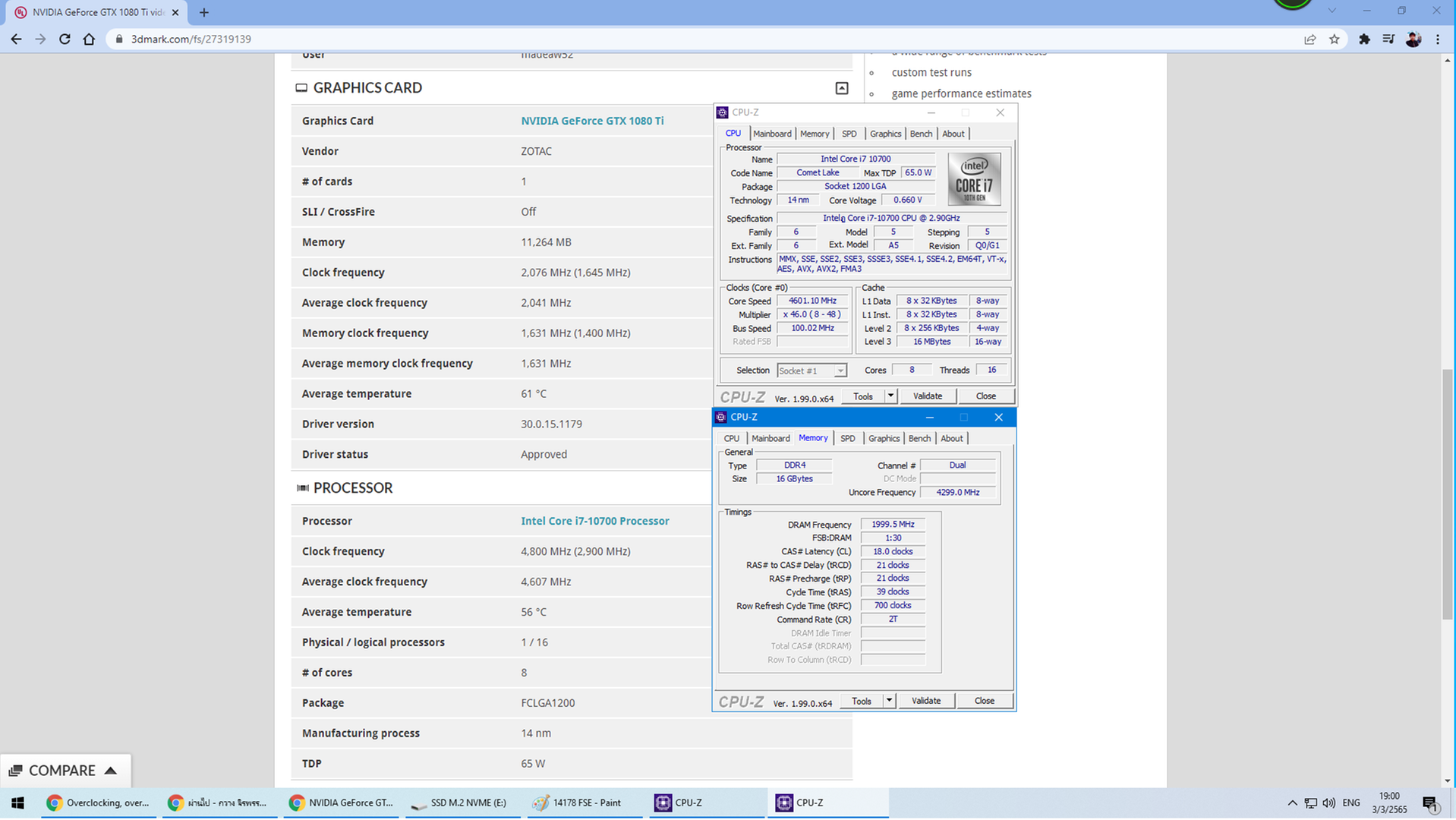Minimize the upper CPU-Z window

coord(931,112)
